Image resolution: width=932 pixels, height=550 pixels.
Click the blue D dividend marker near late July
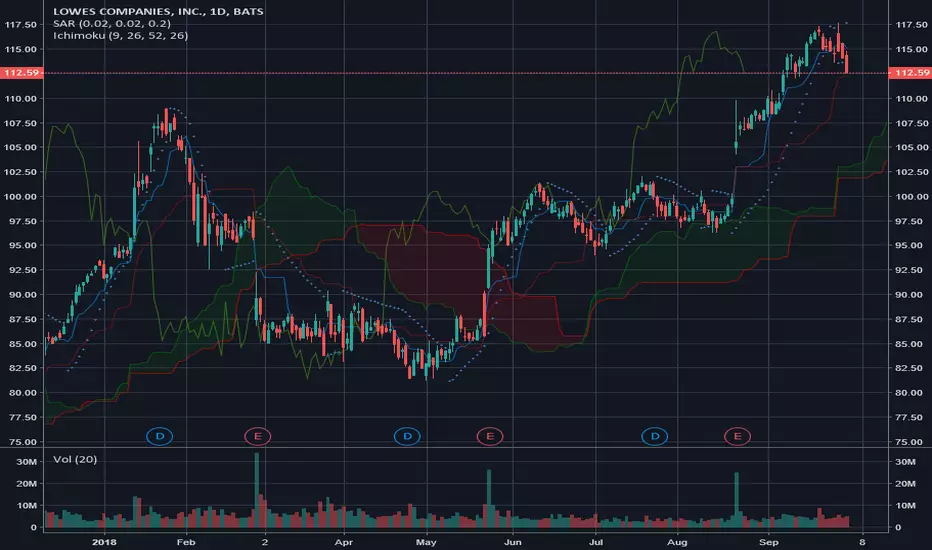point(654,436)
